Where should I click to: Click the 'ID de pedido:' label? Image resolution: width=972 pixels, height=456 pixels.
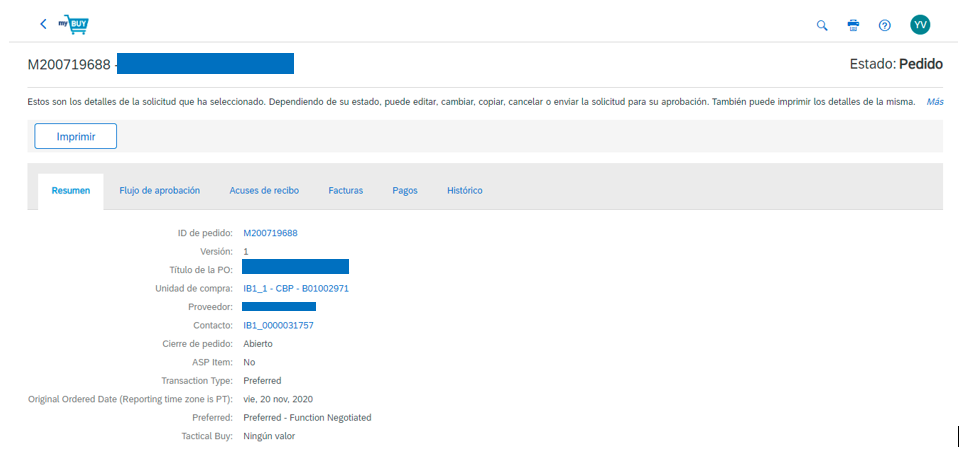point(205,234)
